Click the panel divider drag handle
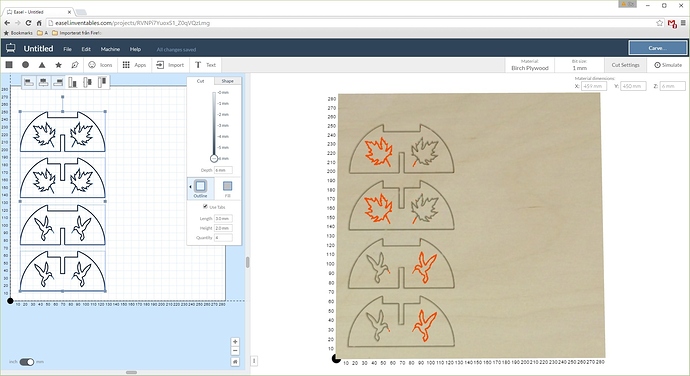 248,262
